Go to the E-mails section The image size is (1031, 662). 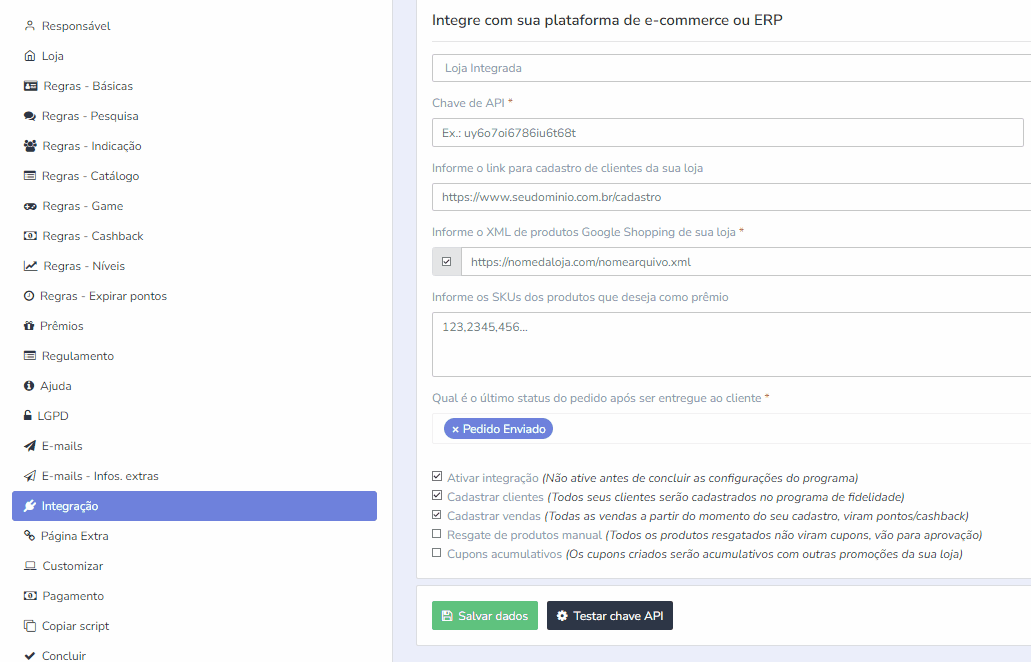194,446
